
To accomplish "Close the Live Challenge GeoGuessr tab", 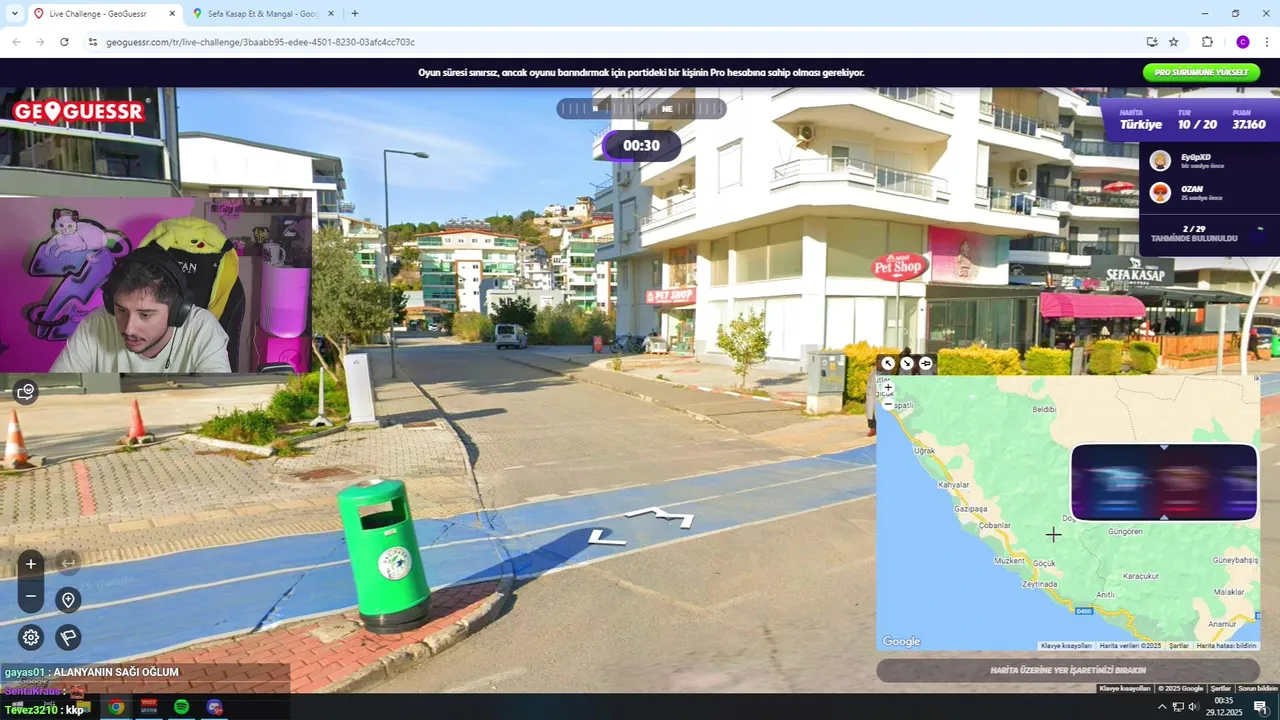I will (172, 14).
